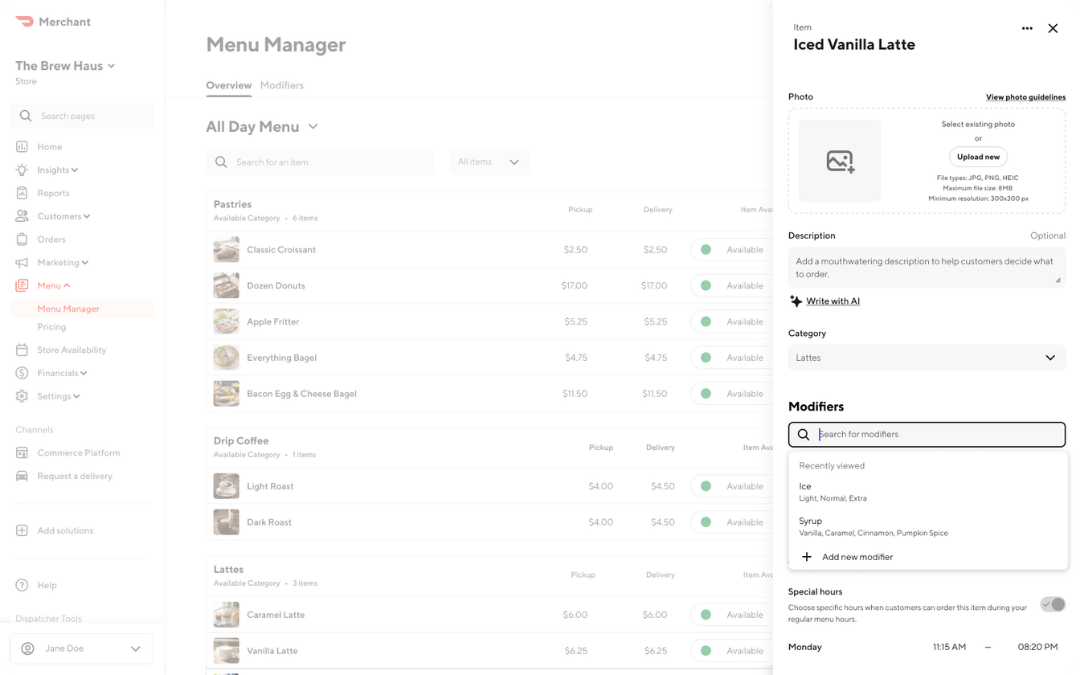Click the Menu book icon
Screen dimensions: 1080x675
click(22, 285)
